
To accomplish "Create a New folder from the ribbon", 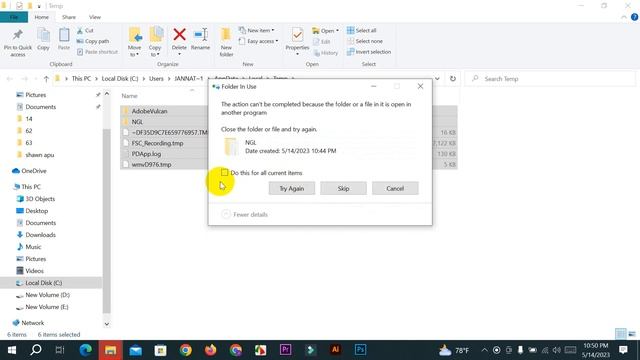I will coord(226,42).
